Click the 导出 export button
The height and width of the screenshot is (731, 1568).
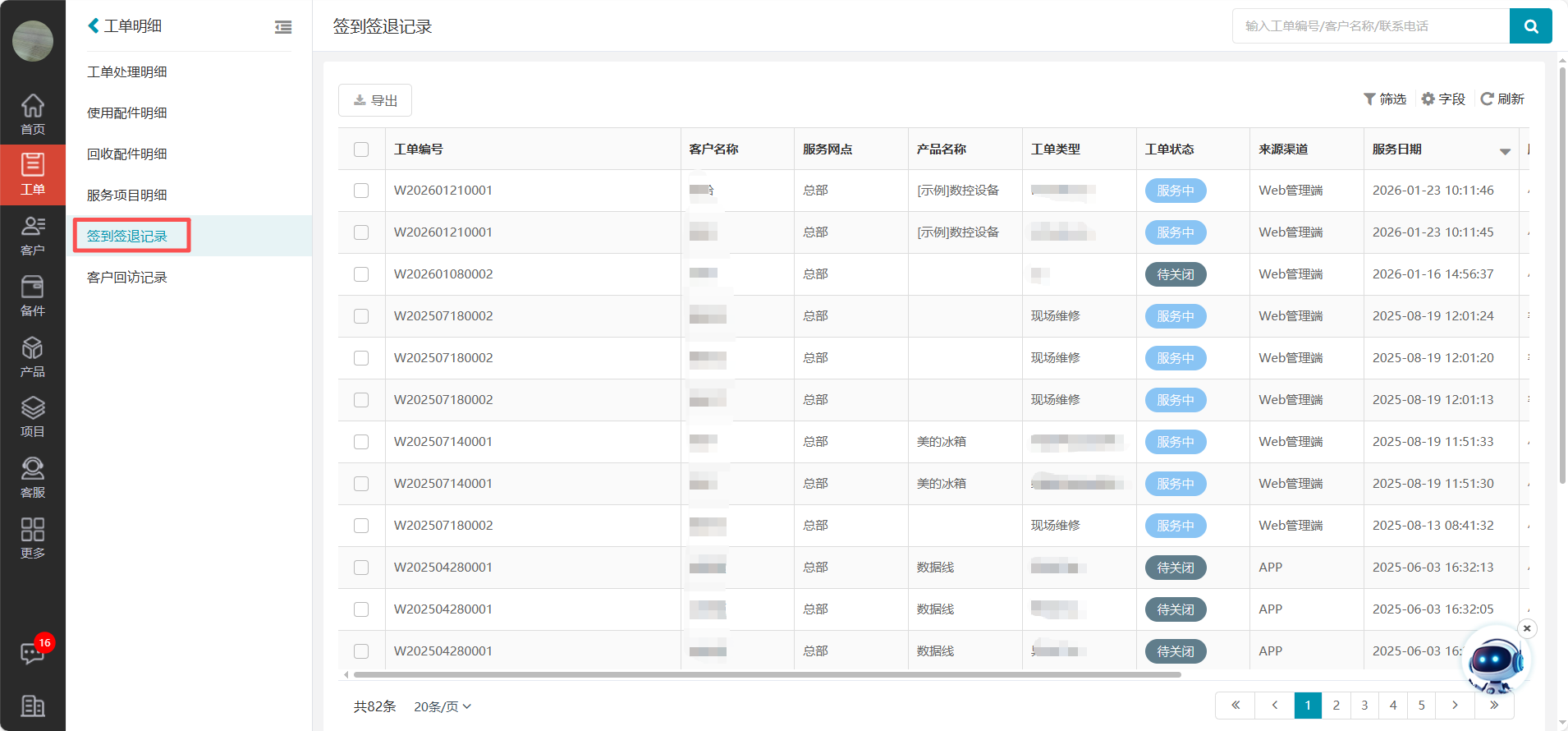pyautogui.click(x=375, y=100)
